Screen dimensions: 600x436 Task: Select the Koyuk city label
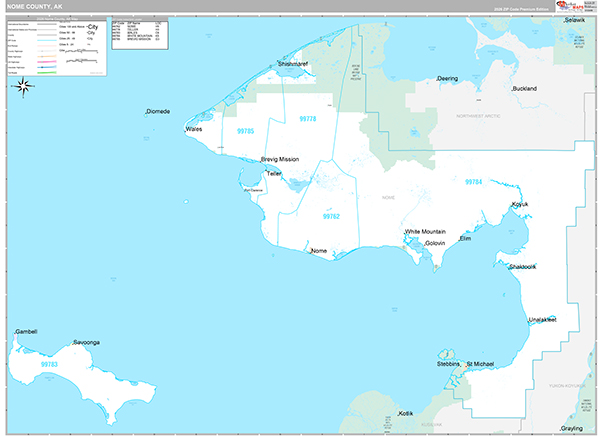tap(520, 204)
